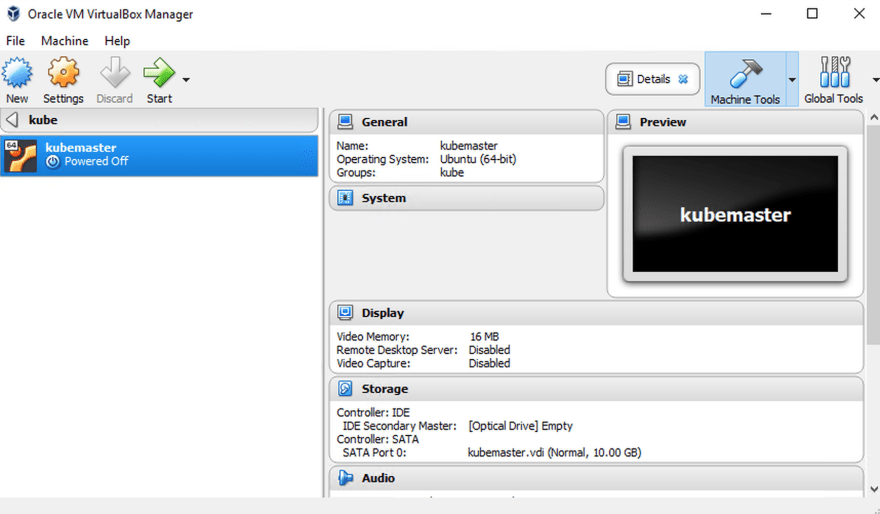This screenshot has width=880, height=514.
Task: Click the Name value kubemaster in General
Action: pos(469,145)
